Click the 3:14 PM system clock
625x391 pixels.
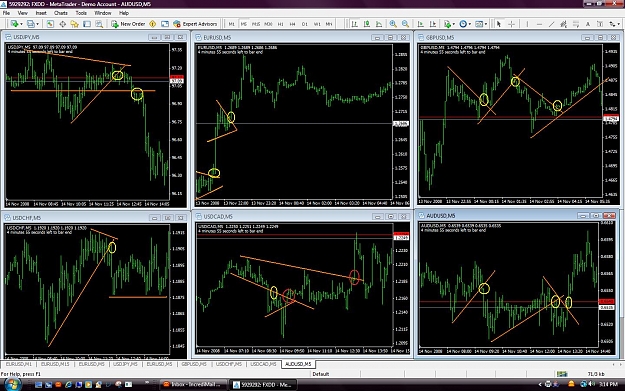607,384
